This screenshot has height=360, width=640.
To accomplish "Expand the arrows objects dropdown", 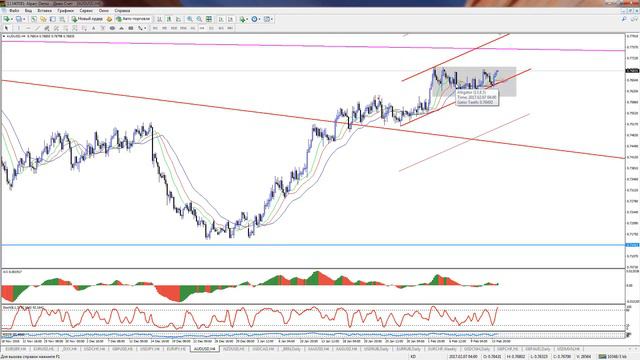I will point(145,28).
